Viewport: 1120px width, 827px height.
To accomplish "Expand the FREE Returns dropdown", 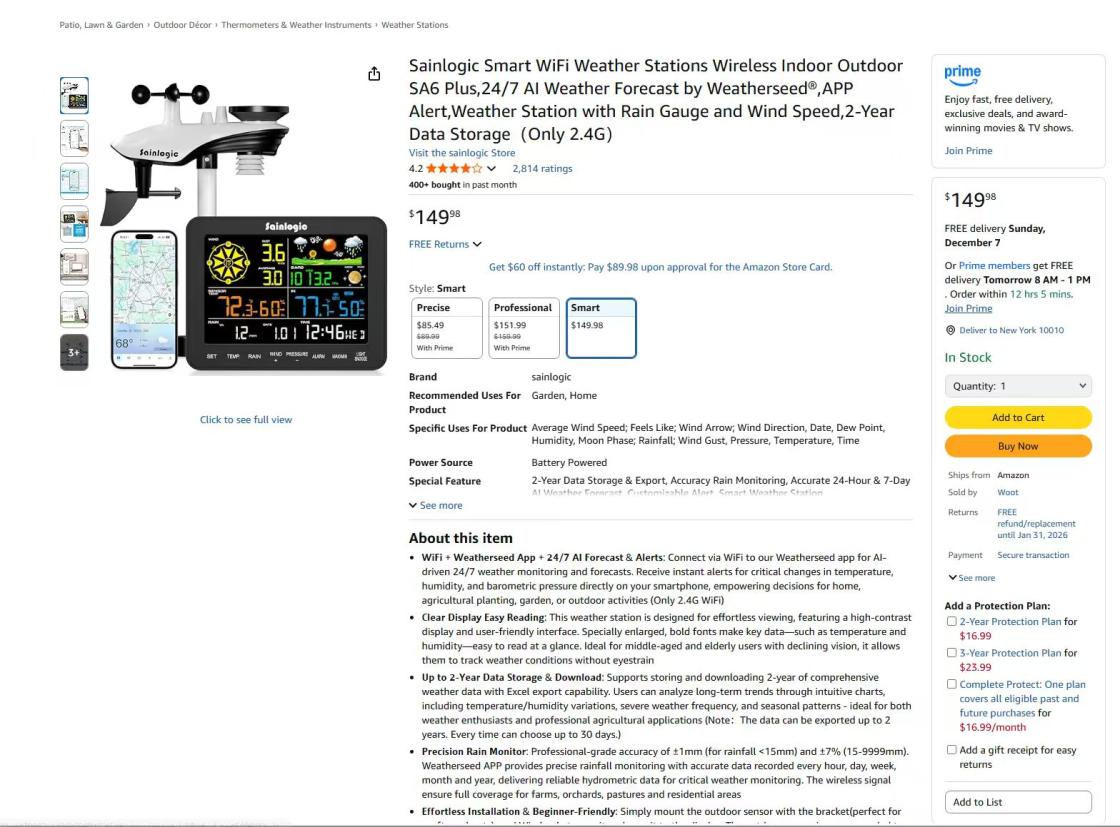I will 445,244.
